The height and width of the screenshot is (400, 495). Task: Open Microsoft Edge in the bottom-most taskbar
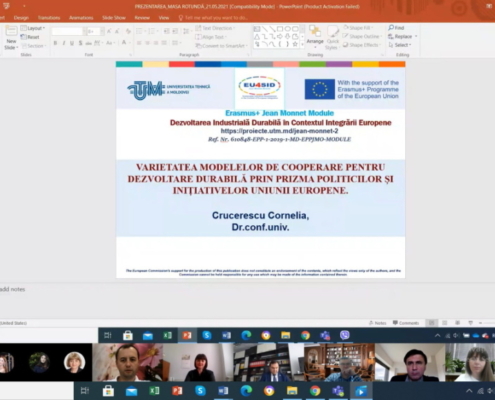click(x=246, y=391)
